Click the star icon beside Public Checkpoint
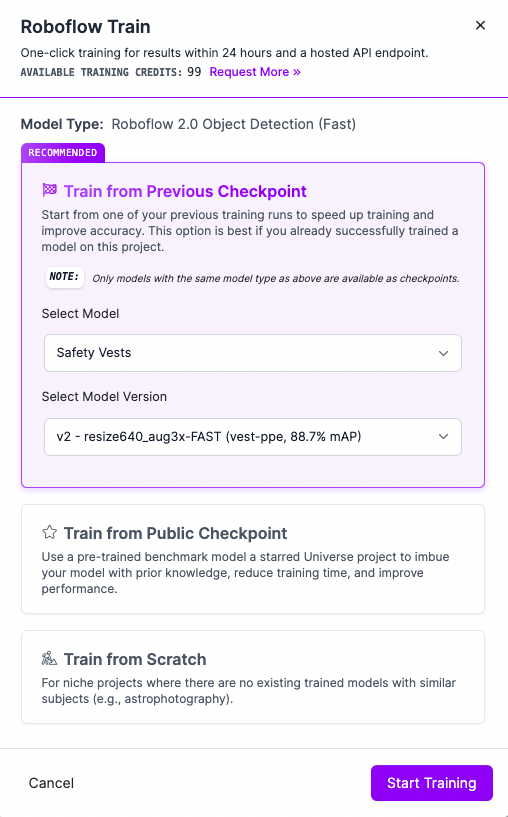Screen dimensions: 508x817 (49, 533)
